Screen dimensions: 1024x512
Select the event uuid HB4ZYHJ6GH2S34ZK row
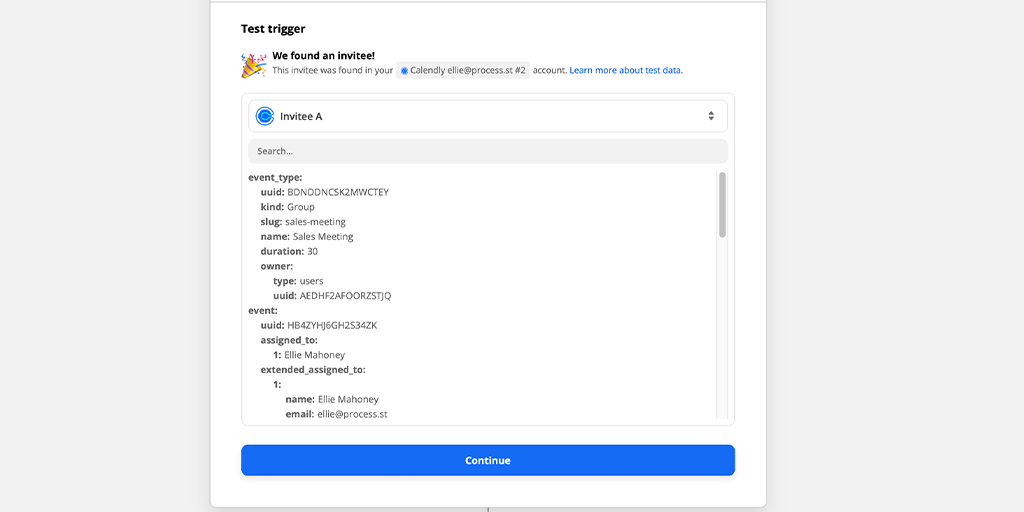(319, 325)
